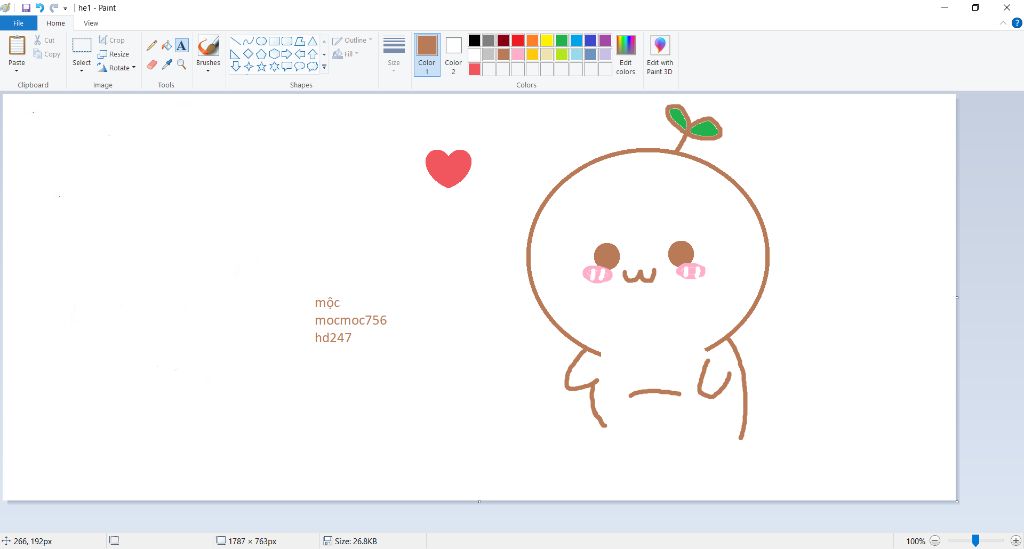
Task: Switch to the View tab
Action: coord(91,24)
